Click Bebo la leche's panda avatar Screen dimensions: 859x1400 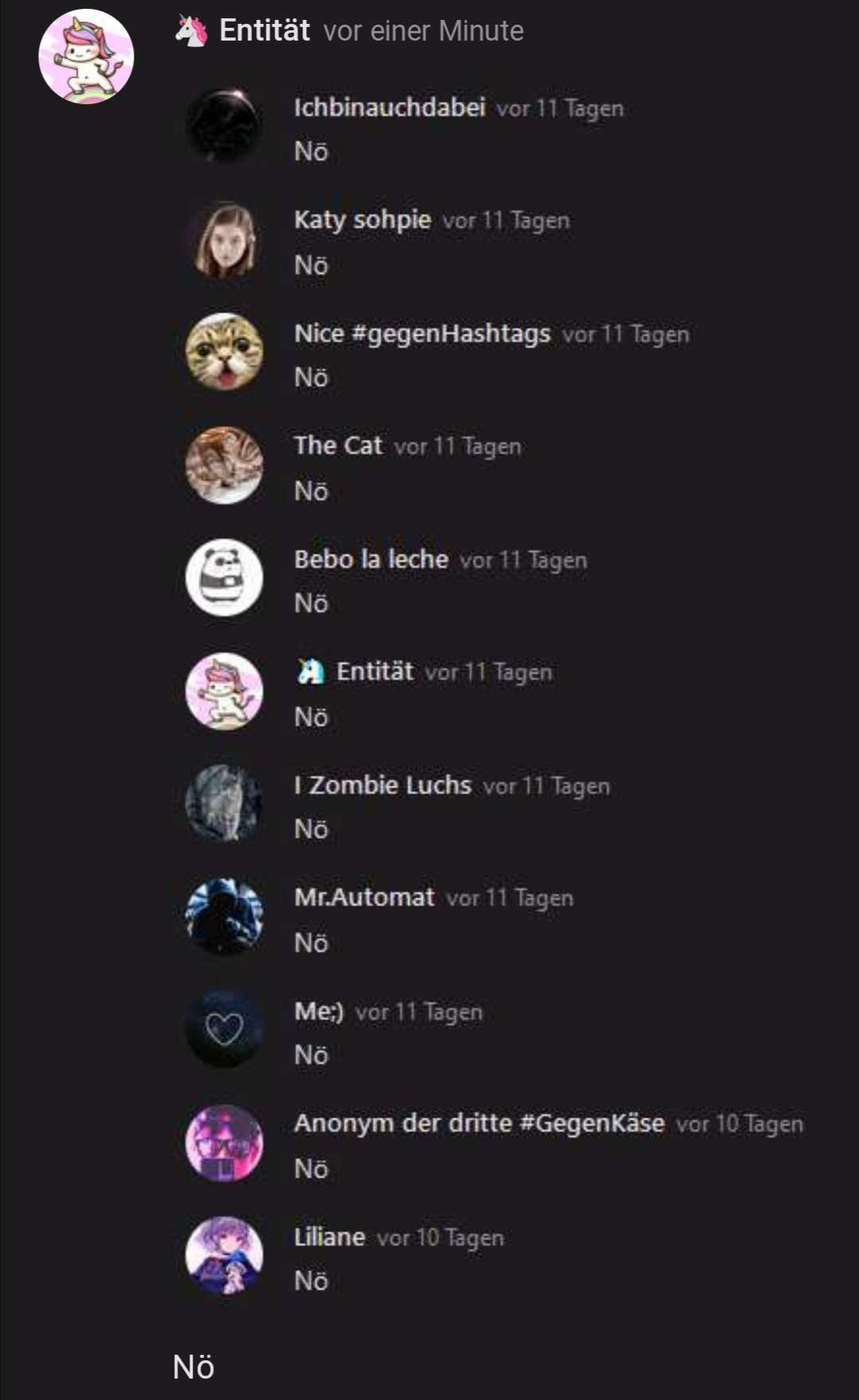pyautogui.click(x=224, y=578)
